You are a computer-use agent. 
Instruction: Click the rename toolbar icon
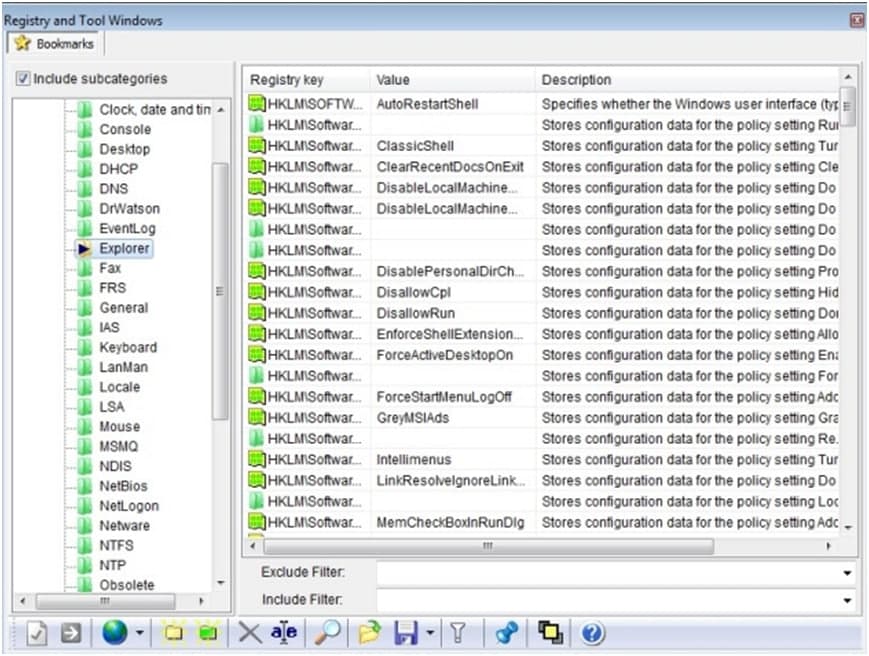pyautogui.click(x=283, y=632)
